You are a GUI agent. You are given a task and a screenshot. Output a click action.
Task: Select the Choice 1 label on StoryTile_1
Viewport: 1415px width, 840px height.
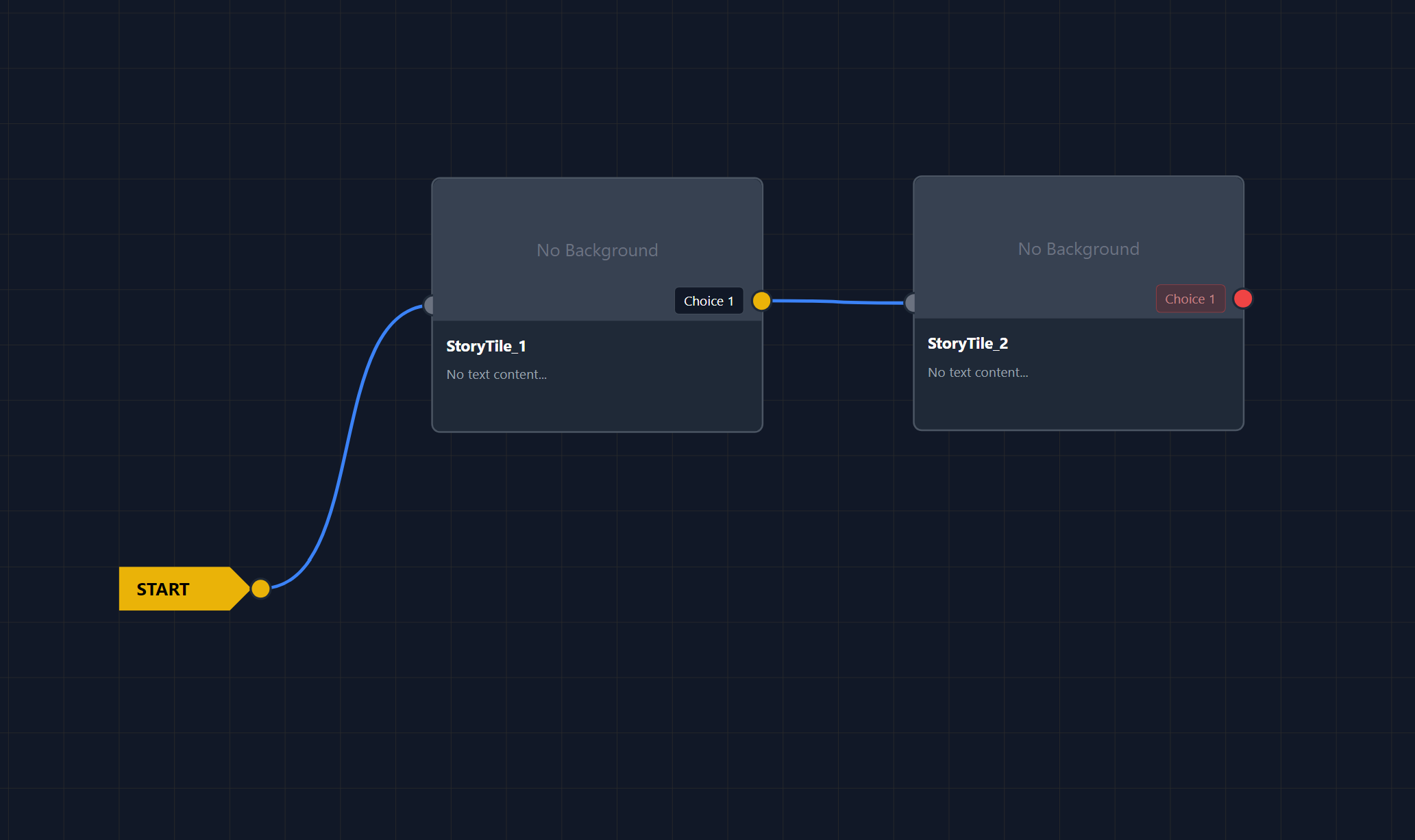[709, 301]
